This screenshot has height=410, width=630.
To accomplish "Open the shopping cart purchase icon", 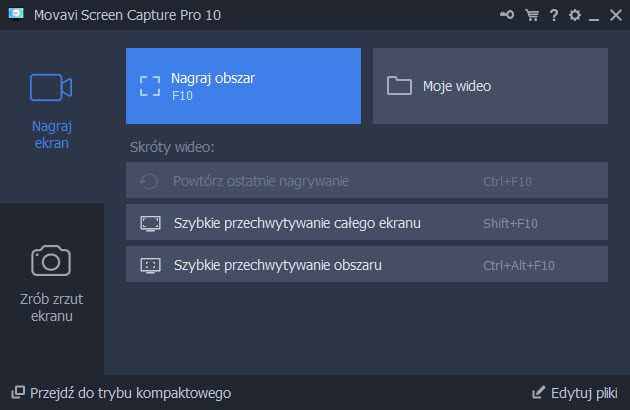I will tap(530, 15).
